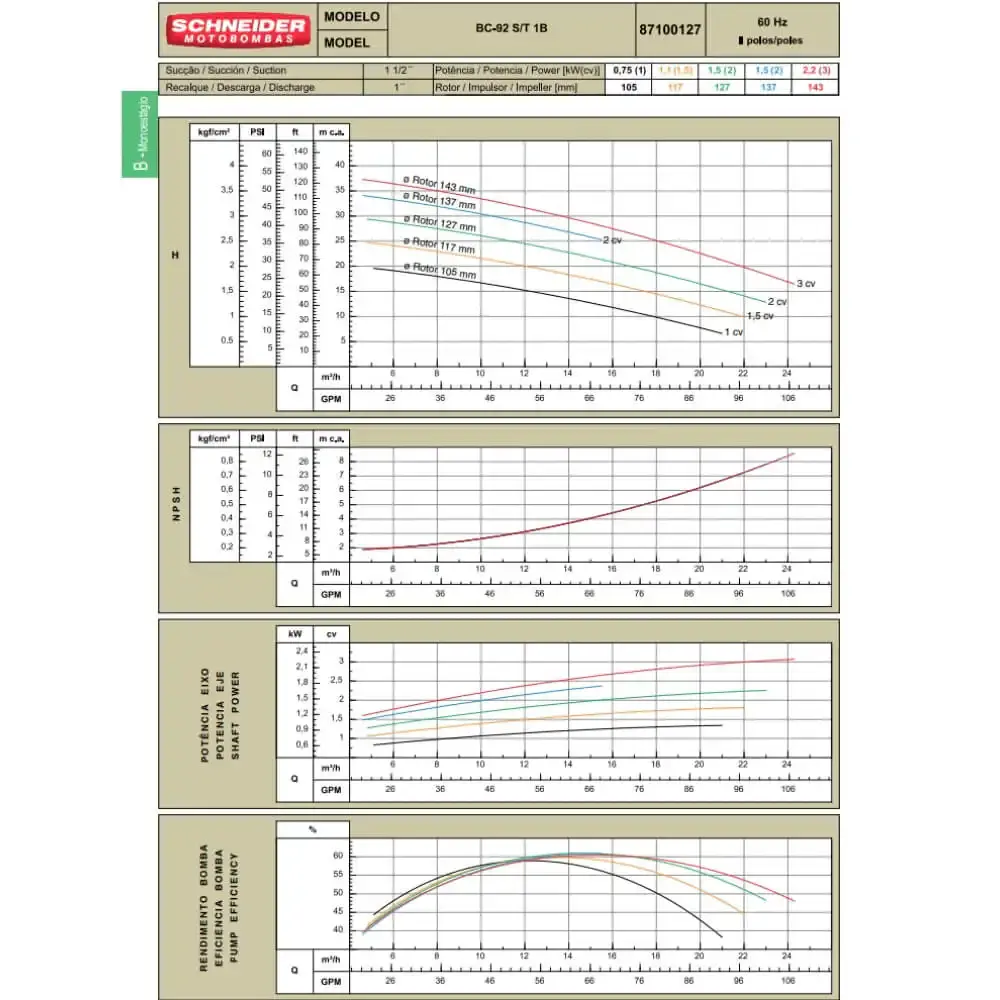
Task: Click the green 127 impeller diameter table cell
Action: pyautogui.click(x=722, y=87)
